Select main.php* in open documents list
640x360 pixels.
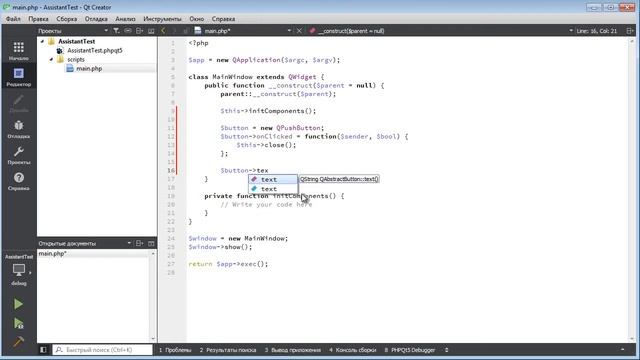[x=53, y=253]
